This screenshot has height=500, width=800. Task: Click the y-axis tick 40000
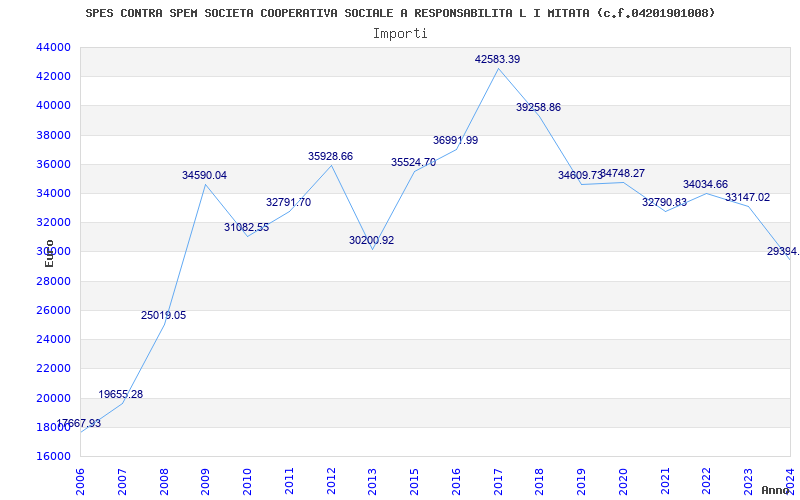[53, 106]
